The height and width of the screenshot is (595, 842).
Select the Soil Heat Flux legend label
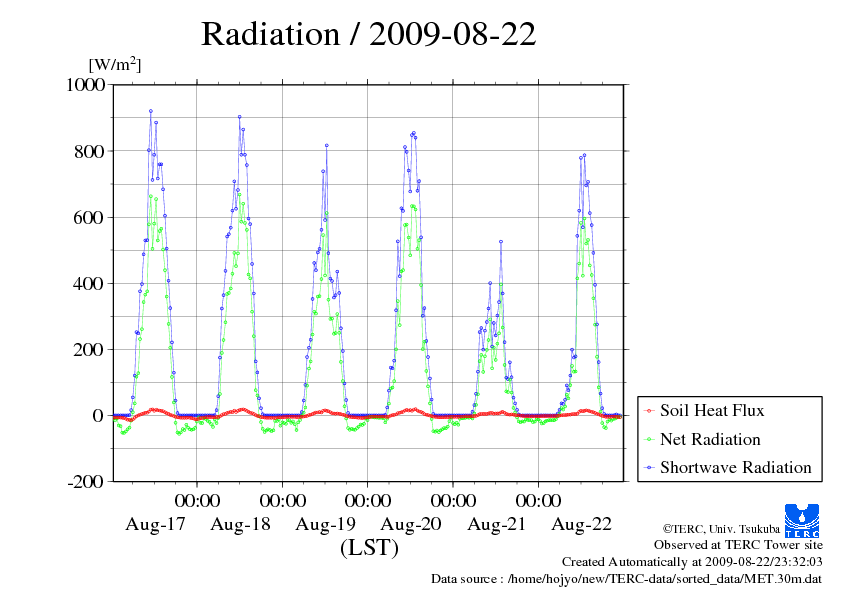click(x=712, y=411)
